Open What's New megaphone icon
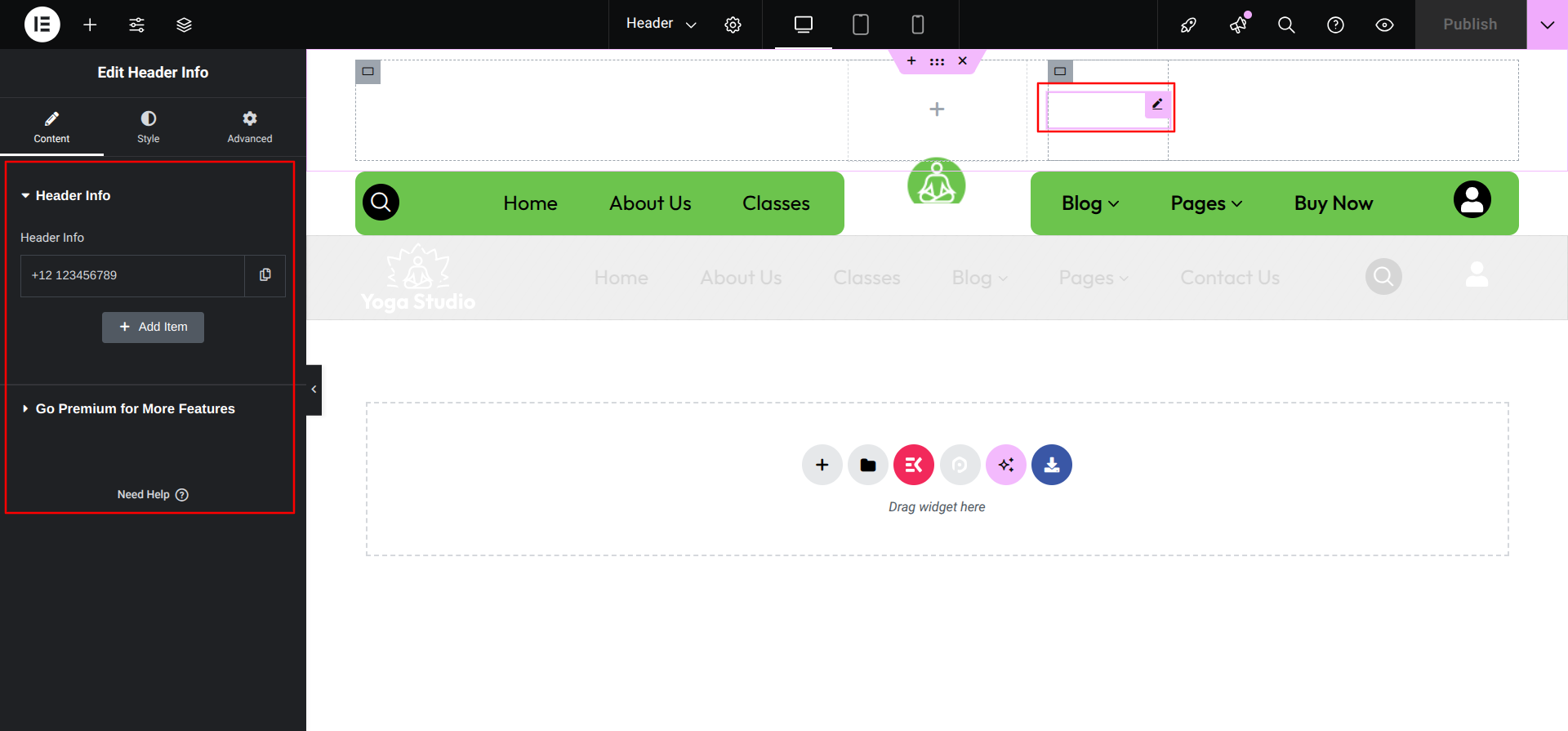The image size is (1568, 731). coord(1238,25)
